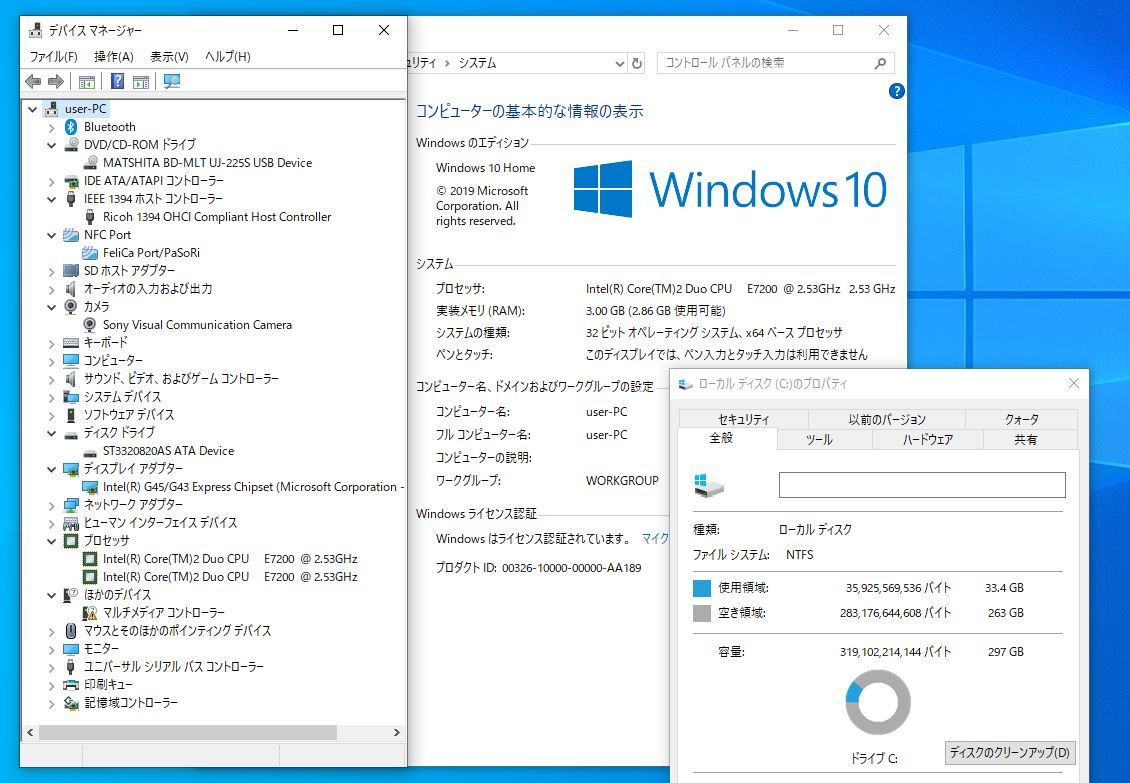Click the disk usage donut chart
Image resolution: width=1130 pixels, height=783 pixels.
tap(877, 702)
